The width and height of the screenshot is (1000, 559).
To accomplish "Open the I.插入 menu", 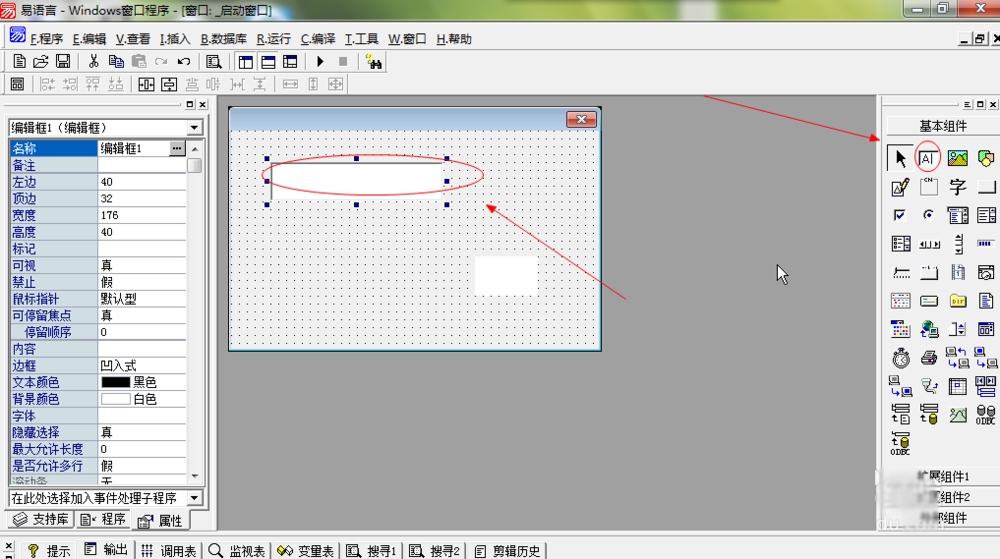I will point(175,39).
